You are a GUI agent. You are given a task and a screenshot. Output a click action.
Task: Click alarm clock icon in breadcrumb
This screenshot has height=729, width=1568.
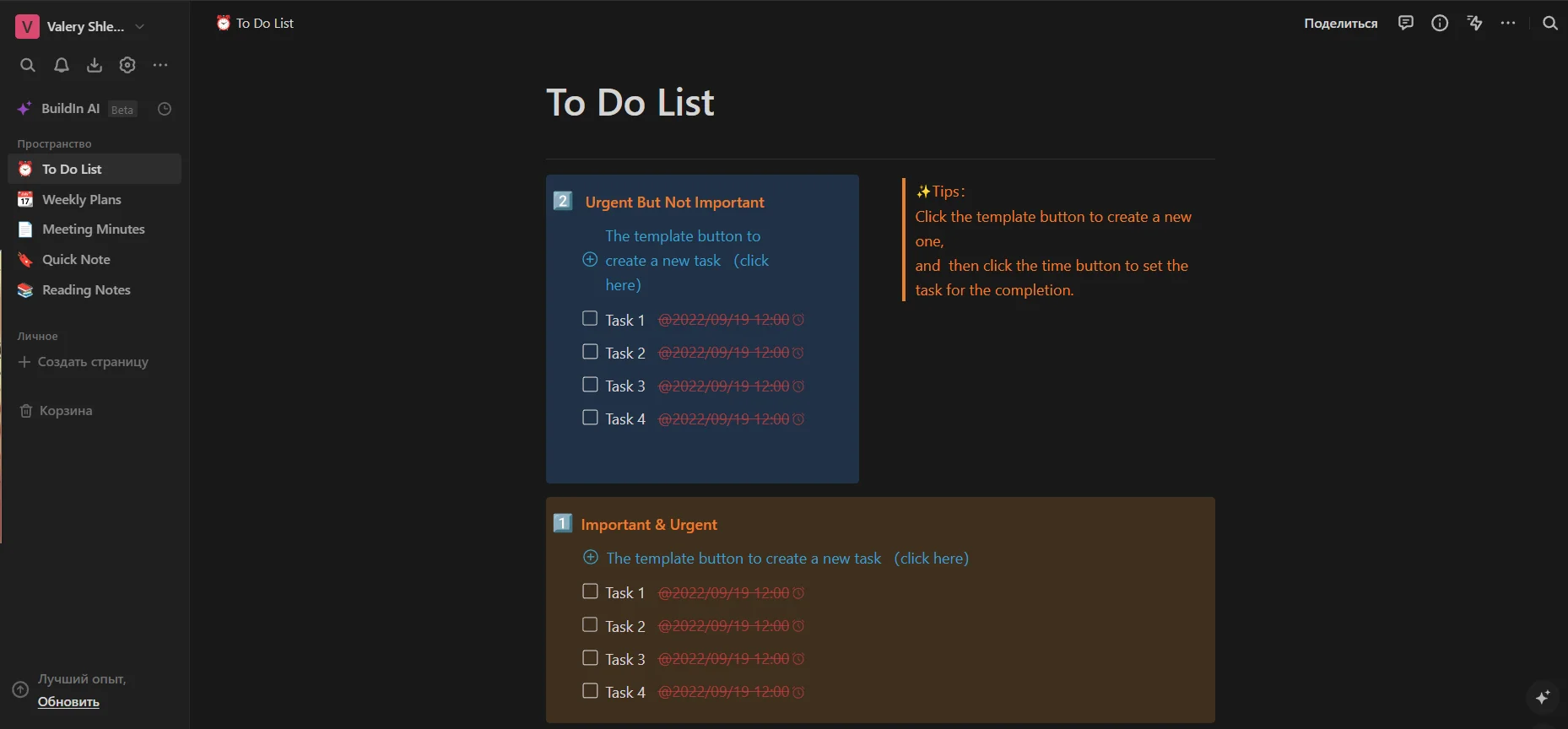click(x=223, y=23)
